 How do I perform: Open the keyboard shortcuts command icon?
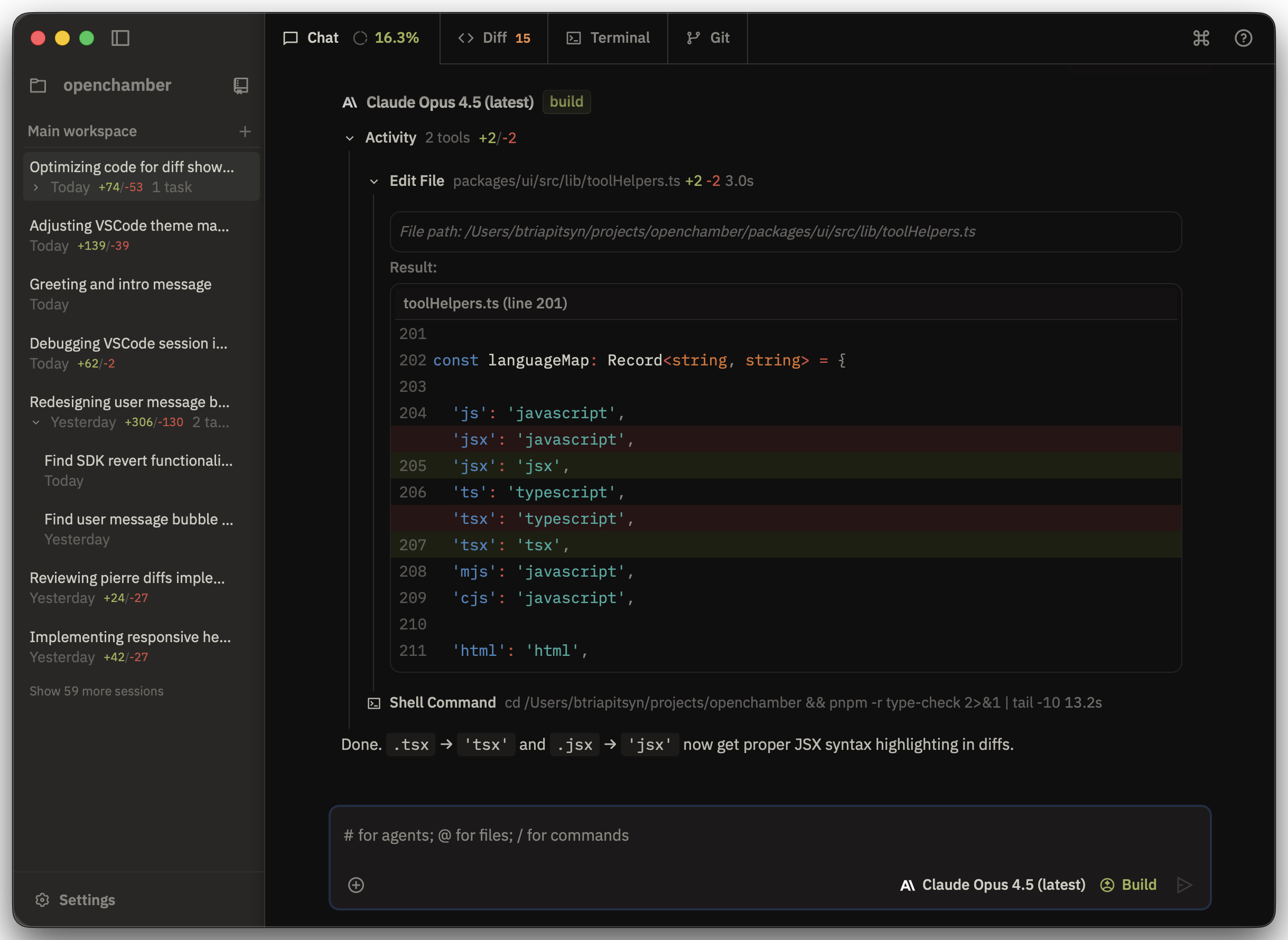pyautogui.click(x=1201, y=38)
